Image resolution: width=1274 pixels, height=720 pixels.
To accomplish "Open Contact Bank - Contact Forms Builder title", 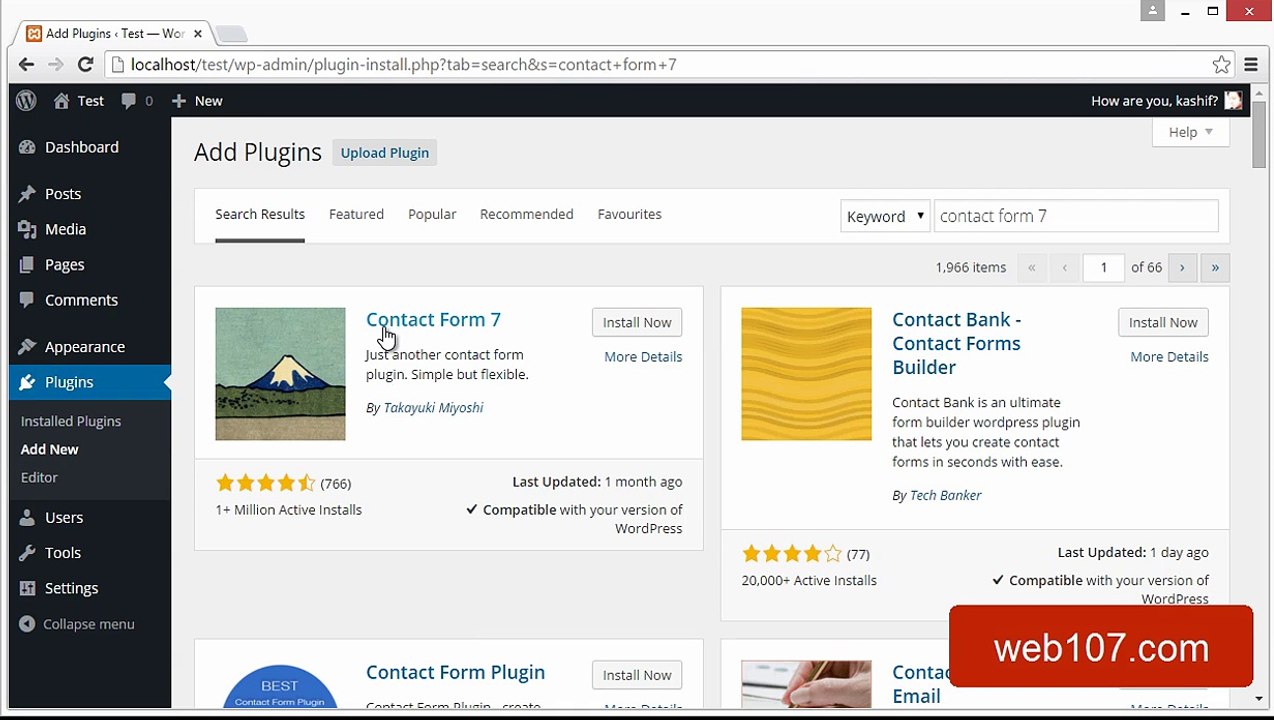I will (x=957, y=343).
